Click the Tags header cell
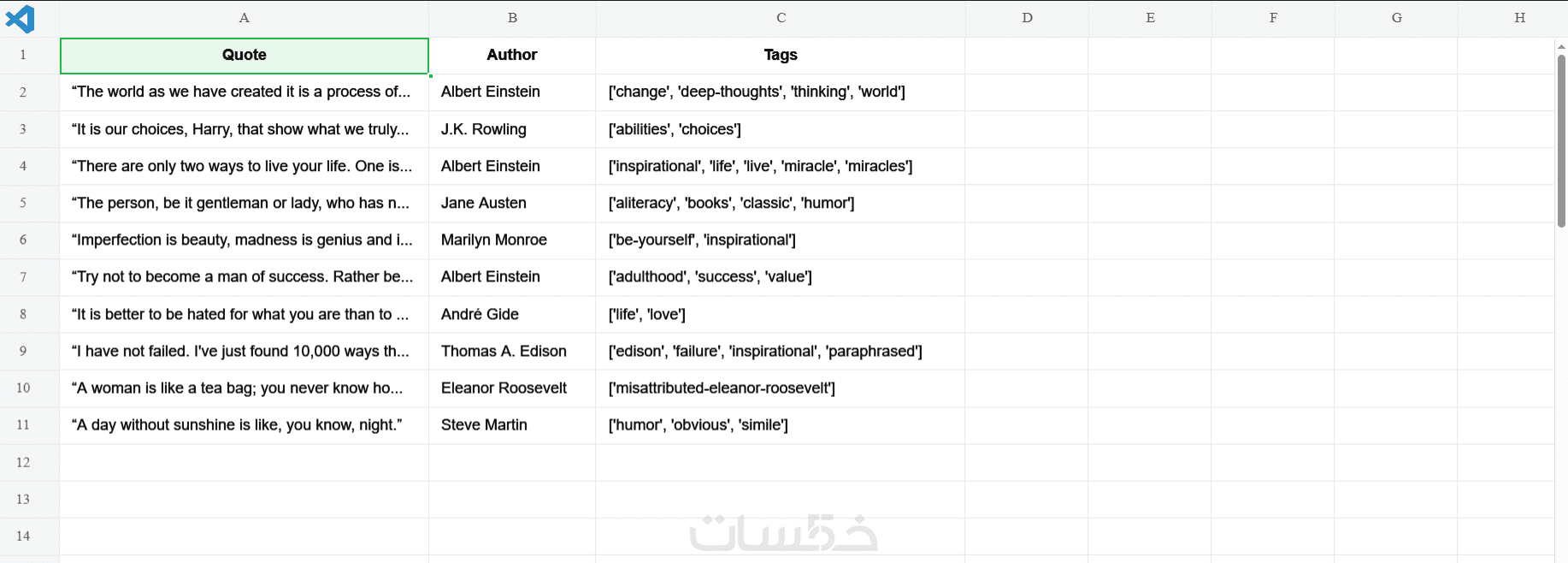This screenshot has width=1568, height=563. point(780,56)
